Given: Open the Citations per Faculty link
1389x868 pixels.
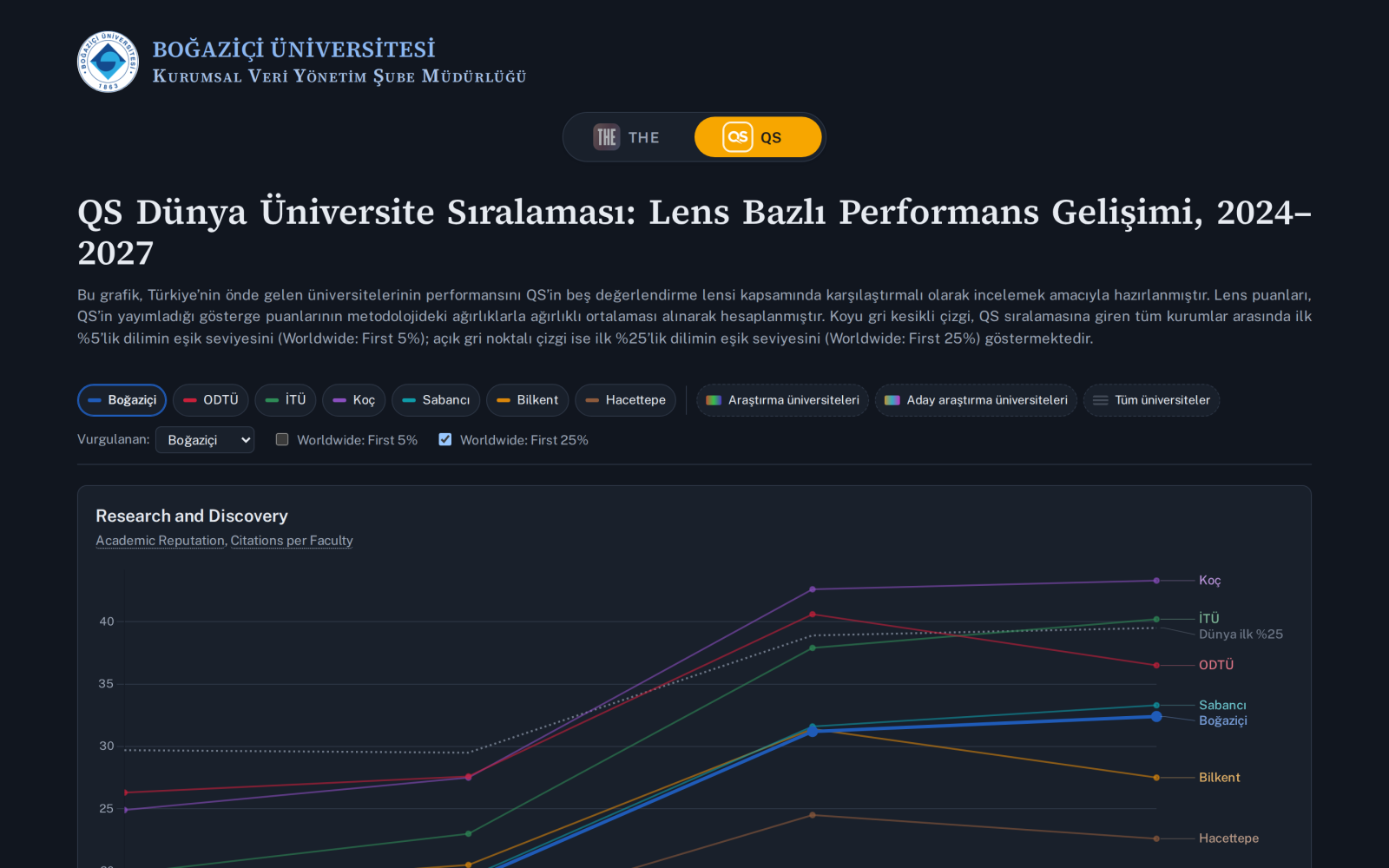Looking at the screenshot, I should pyautogui.click(x=292, y=541).
